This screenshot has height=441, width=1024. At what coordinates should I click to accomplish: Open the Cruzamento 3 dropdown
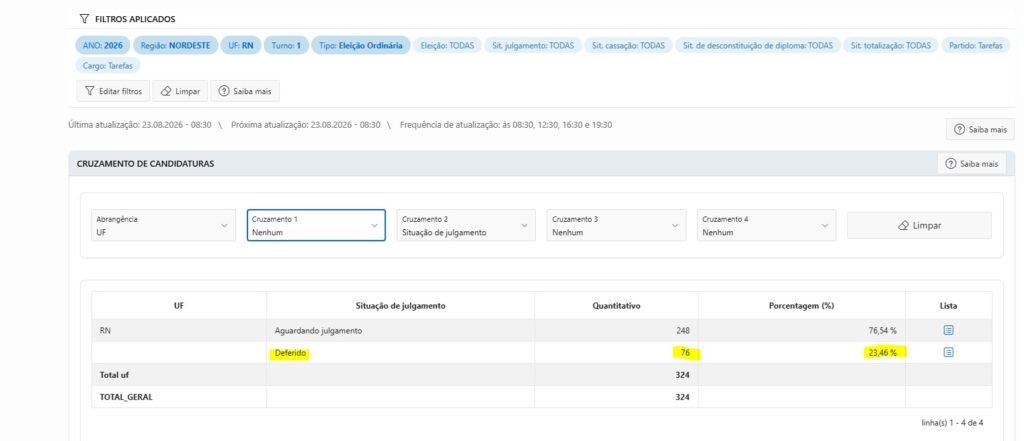pos(616,225)
